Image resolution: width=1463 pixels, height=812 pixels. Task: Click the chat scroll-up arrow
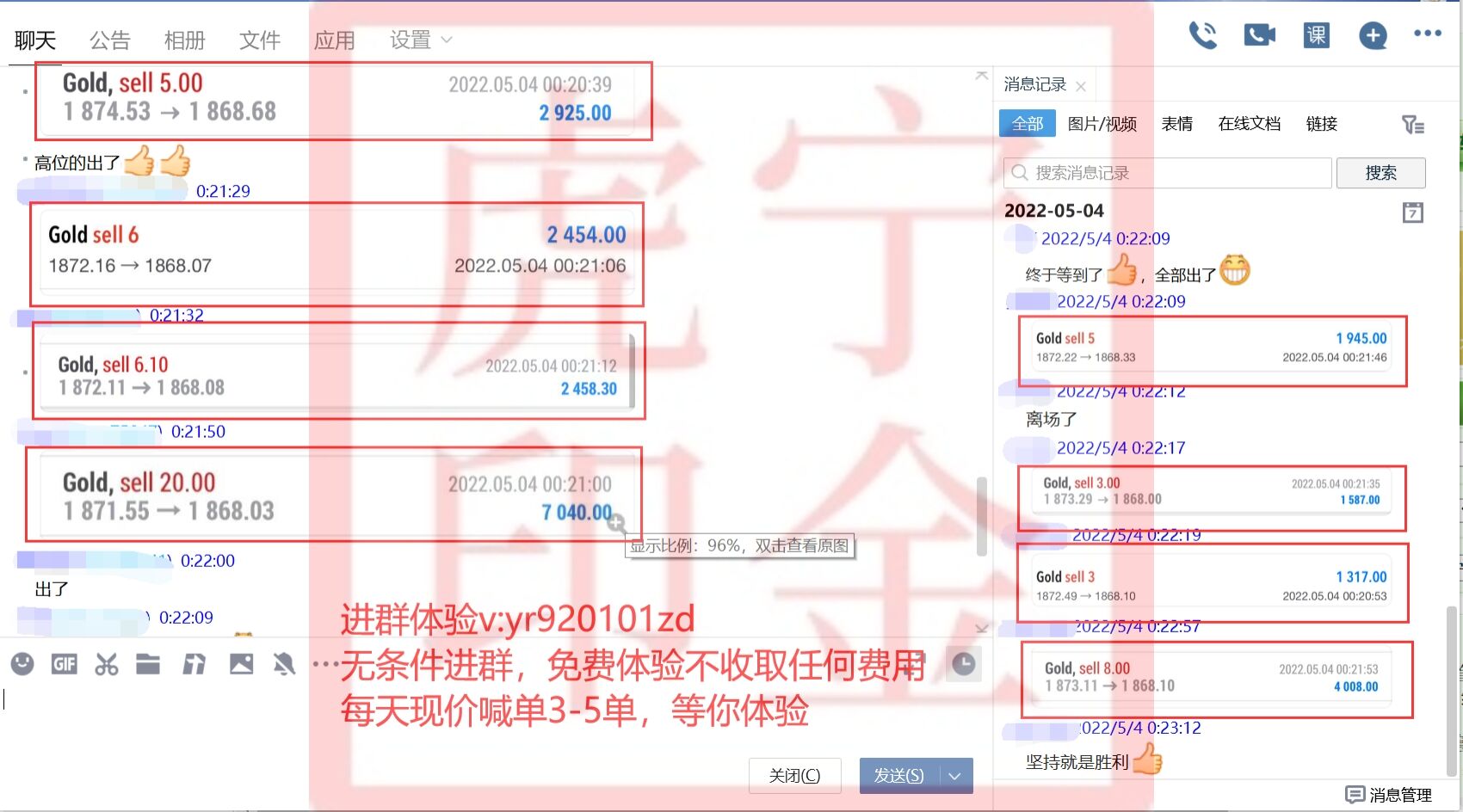(982, 76)
